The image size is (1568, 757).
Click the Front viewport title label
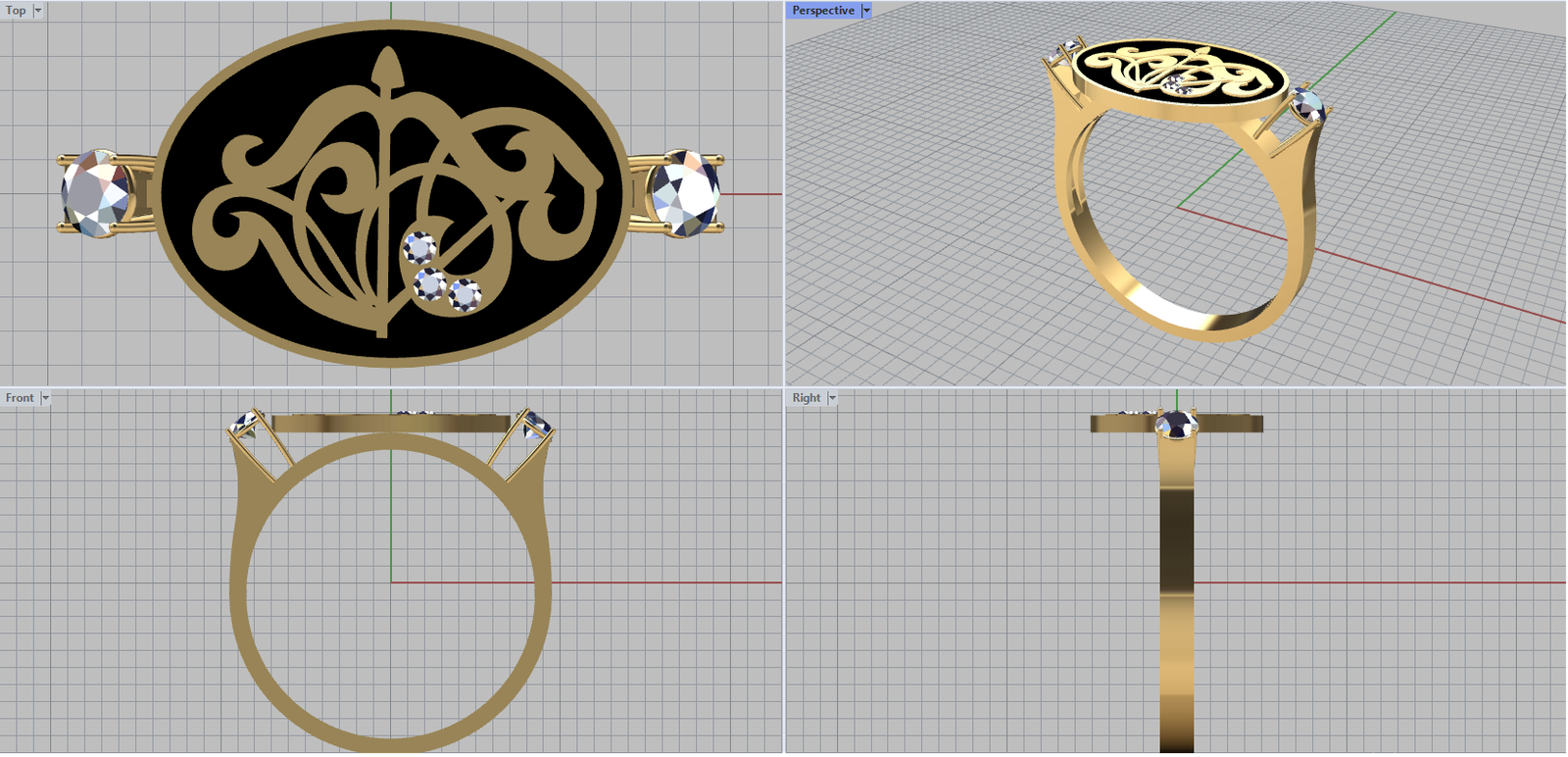tap(20, 398)
